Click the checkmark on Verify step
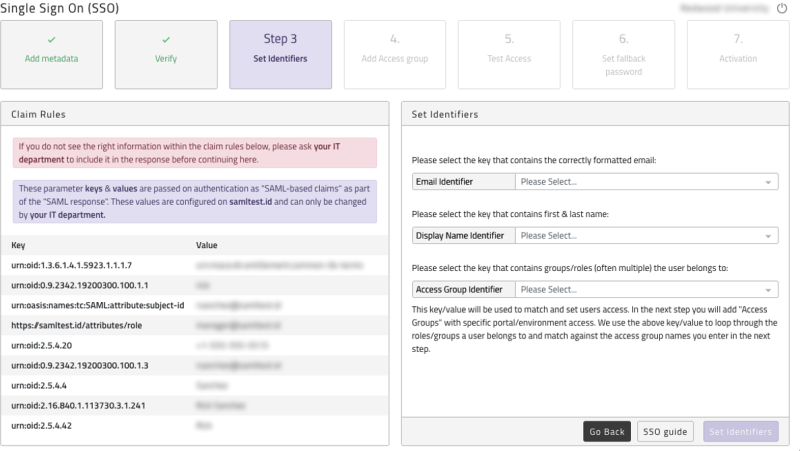 166,40
